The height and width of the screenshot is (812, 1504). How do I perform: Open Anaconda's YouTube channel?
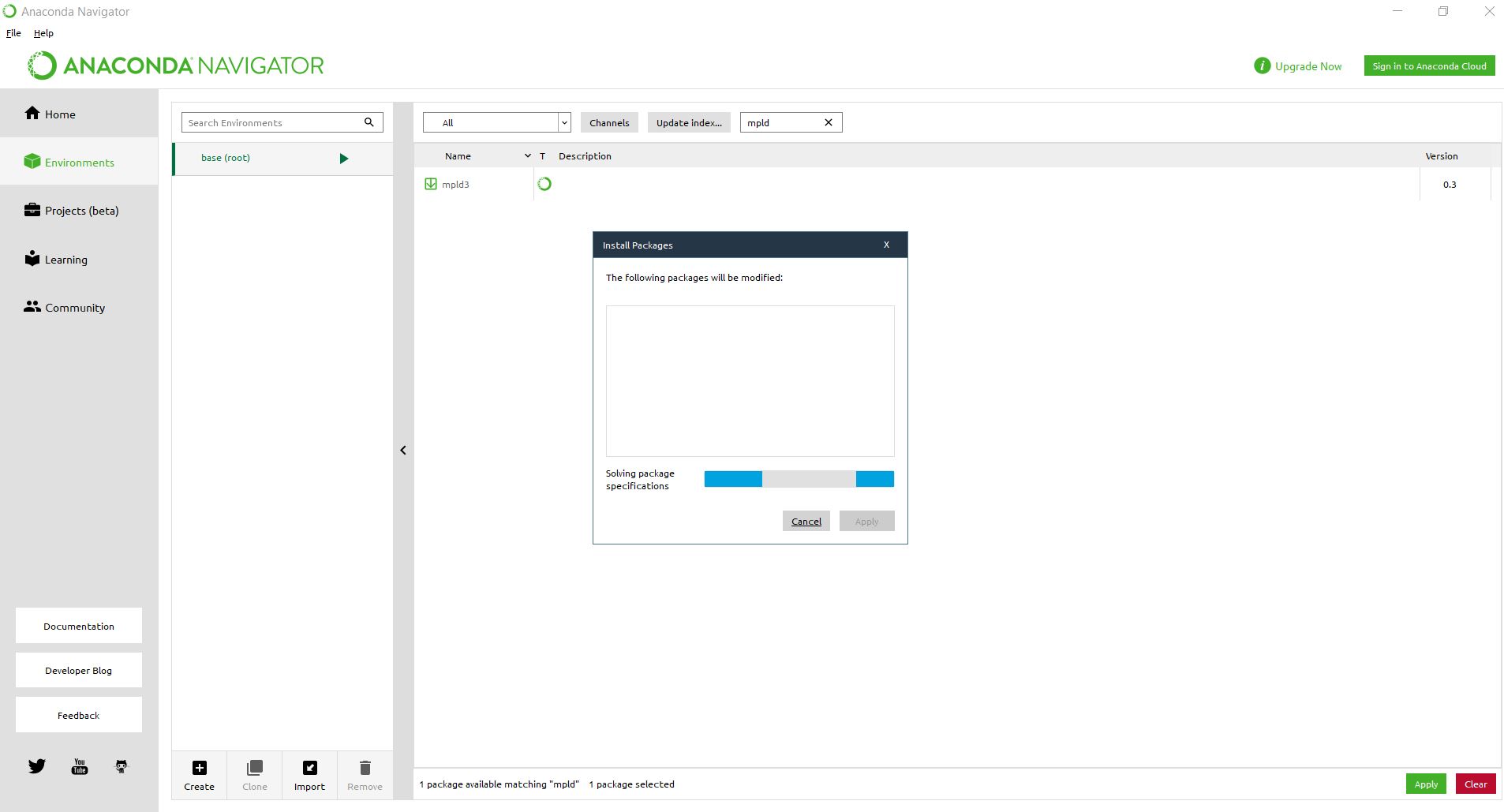(x=80, y=766)
